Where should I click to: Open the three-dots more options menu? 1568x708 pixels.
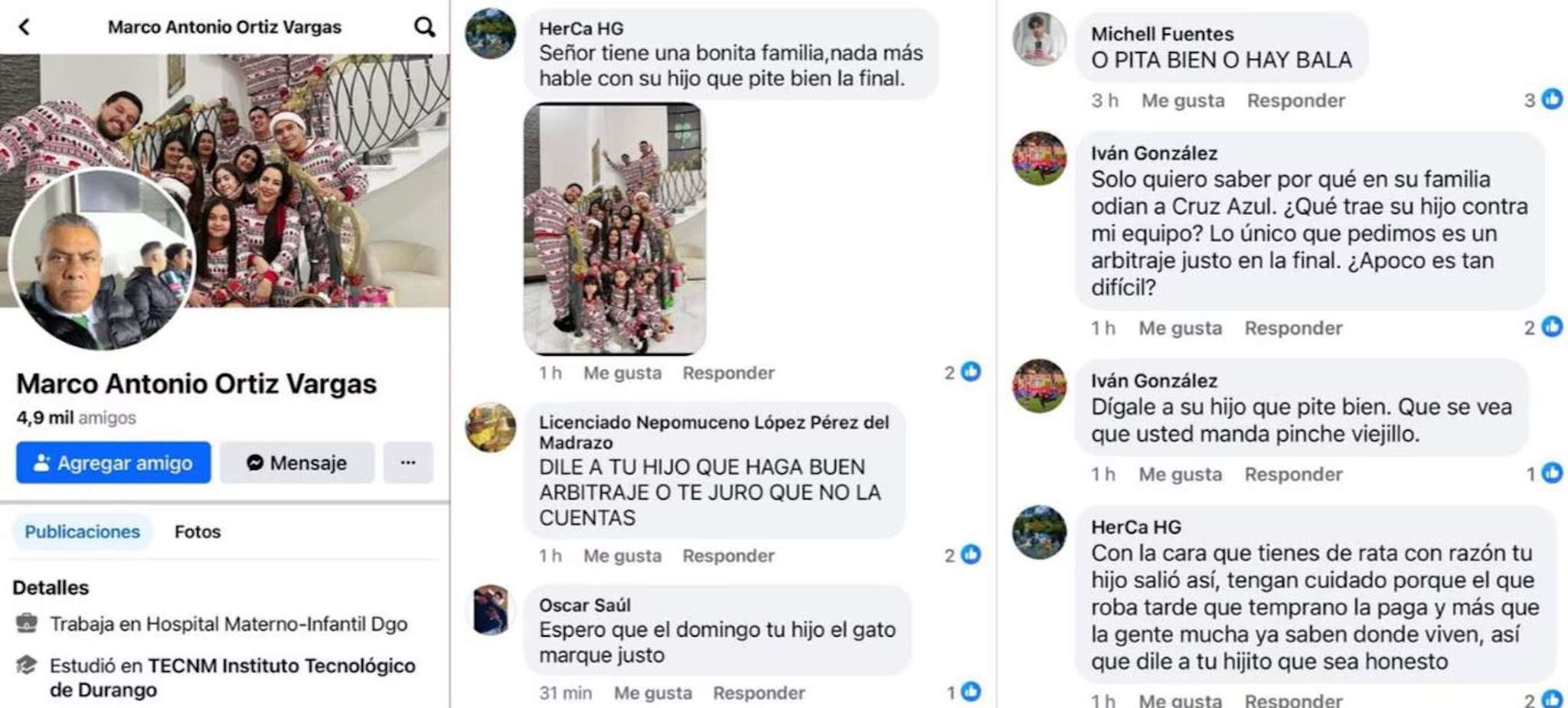pyautogui.click(x=408, y=462)
